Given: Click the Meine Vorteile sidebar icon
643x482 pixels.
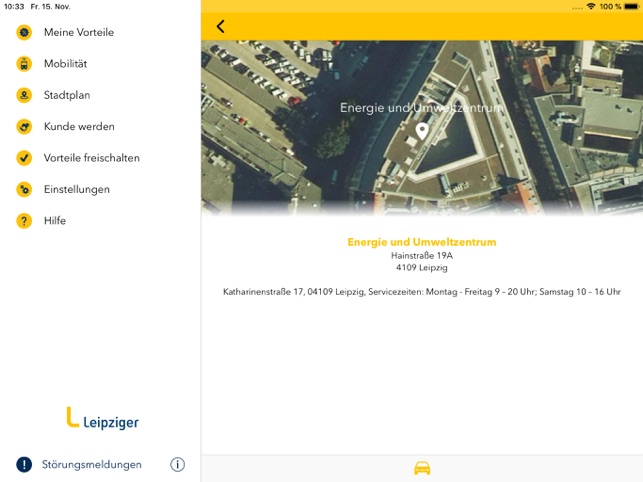Looking at the screenshot, I should point(24,32).
